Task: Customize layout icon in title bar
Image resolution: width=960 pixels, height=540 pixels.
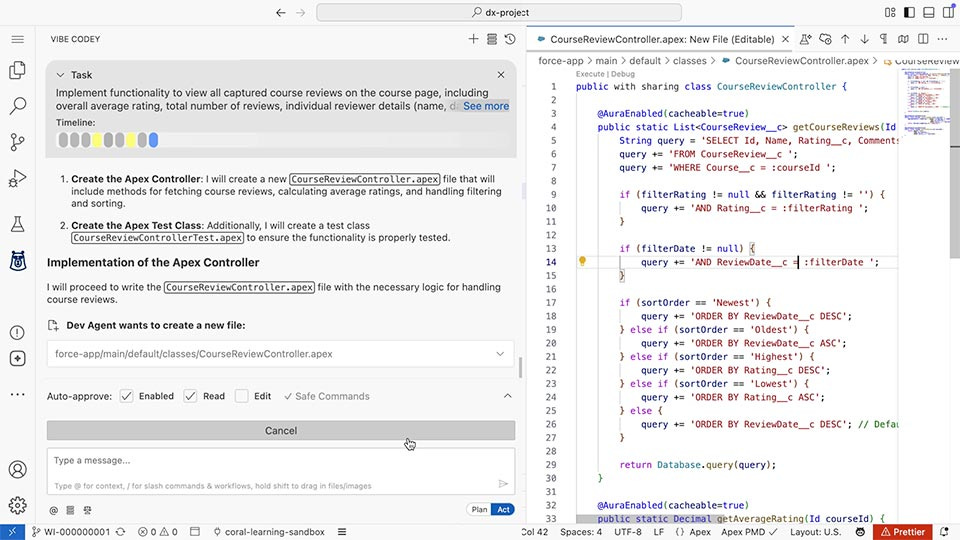Action: pyautogui.click(x=890, y=12)
